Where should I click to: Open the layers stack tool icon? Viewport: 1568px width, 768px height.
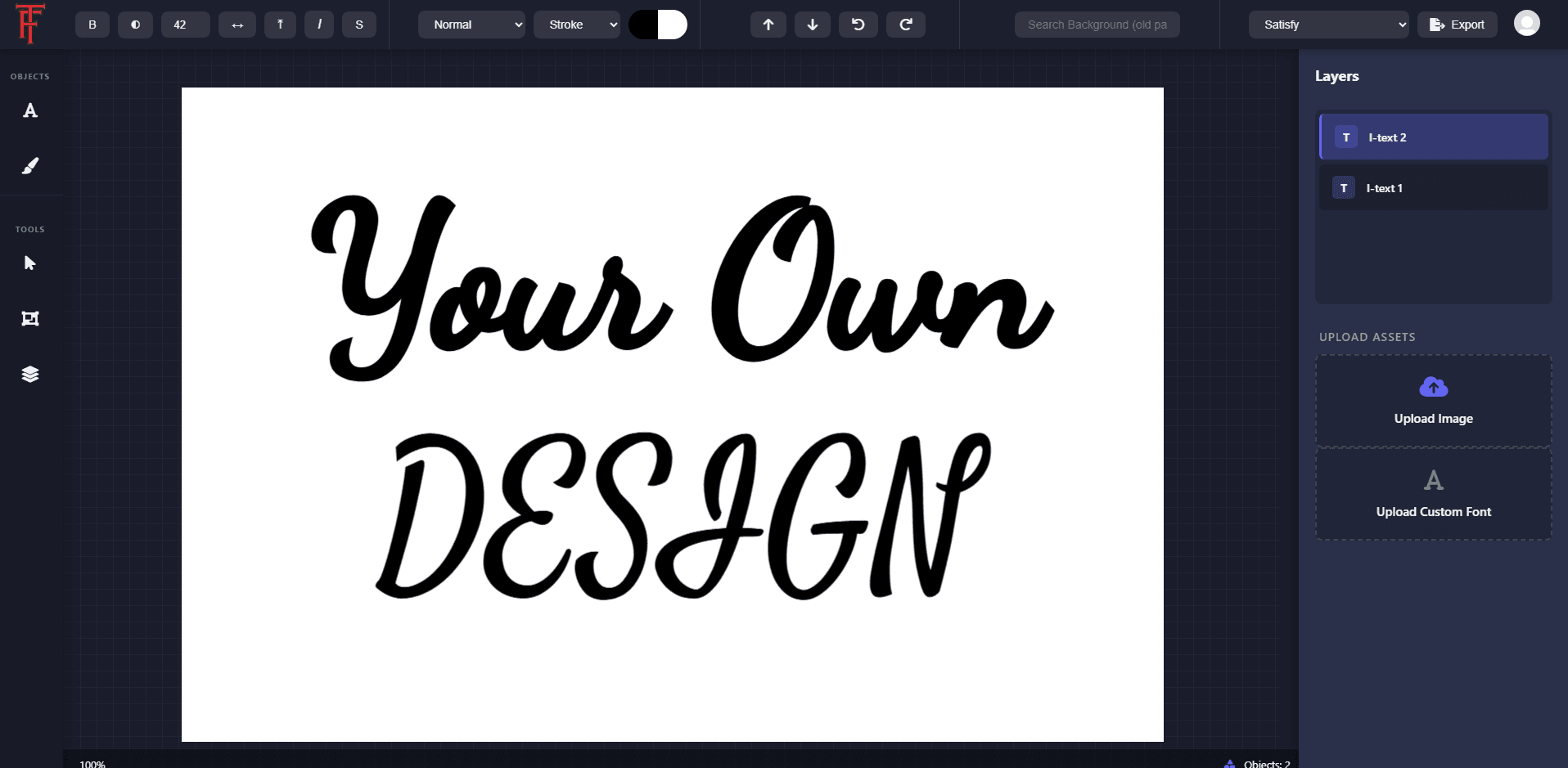[30, 375]
